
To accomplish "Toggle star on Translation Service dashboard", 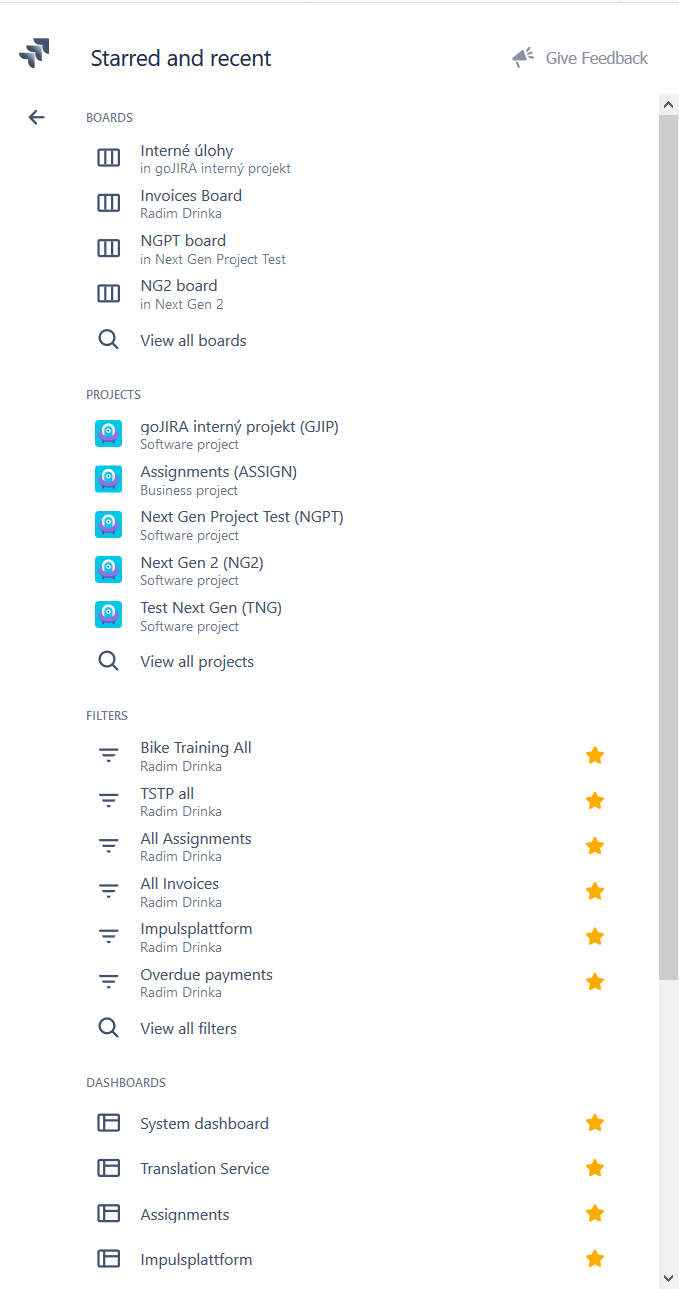I will click(595, 1168).
